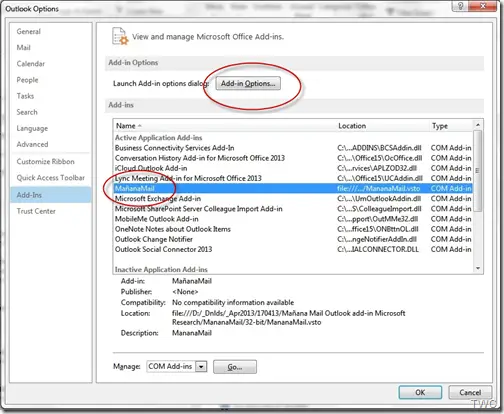The height and width of the screenshot is (414, 504).
Task: Close the Outlook Options dialog
Action: [x=483, y=6]
